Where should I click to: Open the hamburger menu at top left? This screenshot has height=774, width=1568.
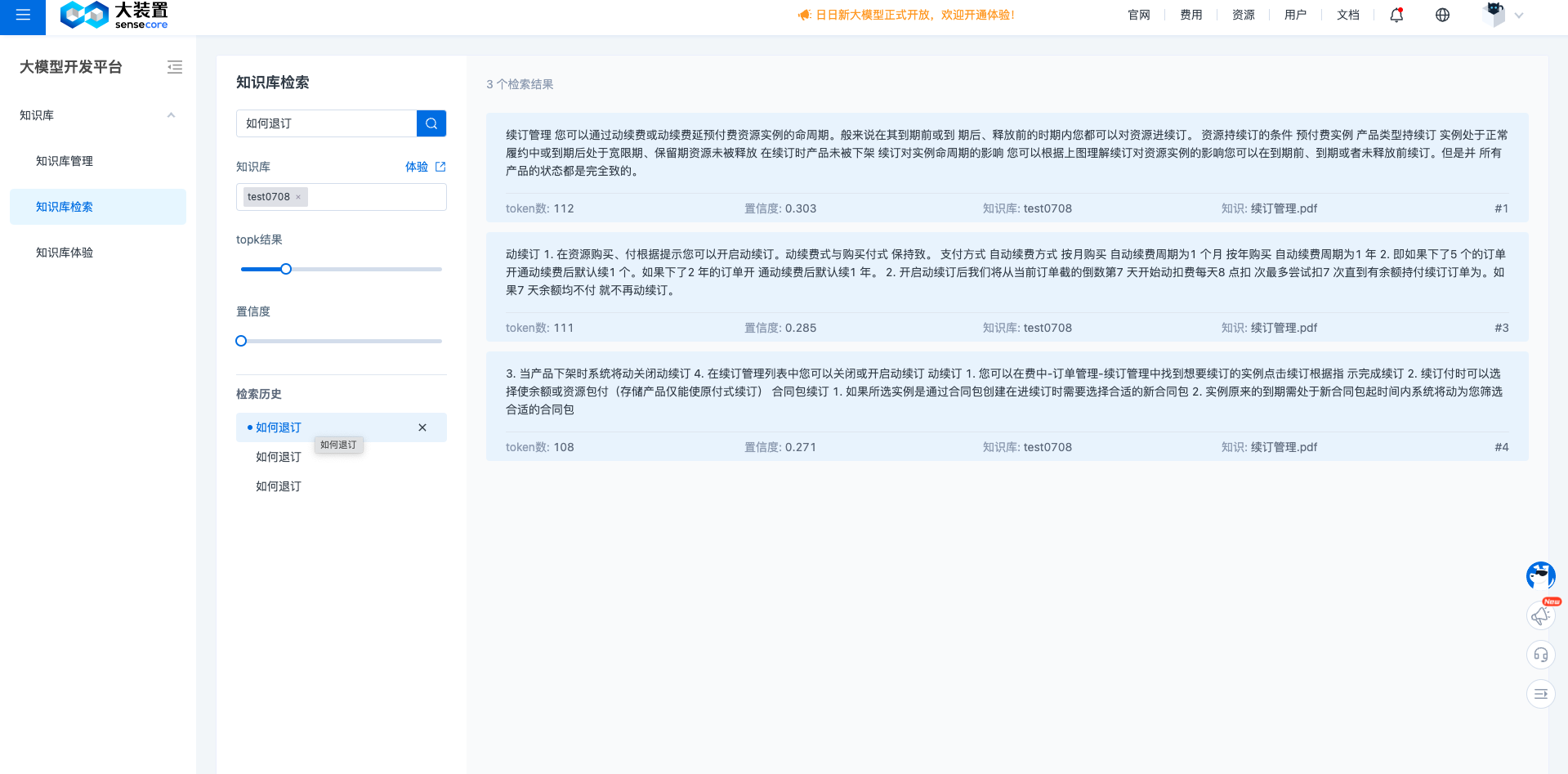[22, 15]
